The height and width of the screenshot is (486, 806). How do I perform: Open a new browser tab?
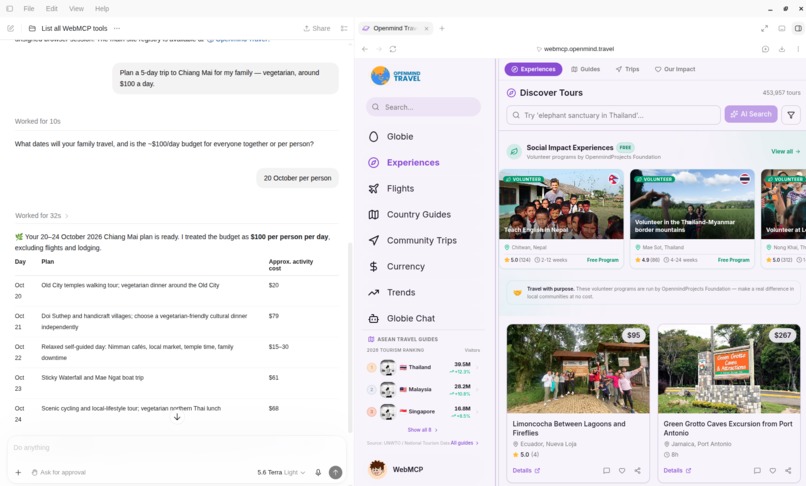click(442, 28)
